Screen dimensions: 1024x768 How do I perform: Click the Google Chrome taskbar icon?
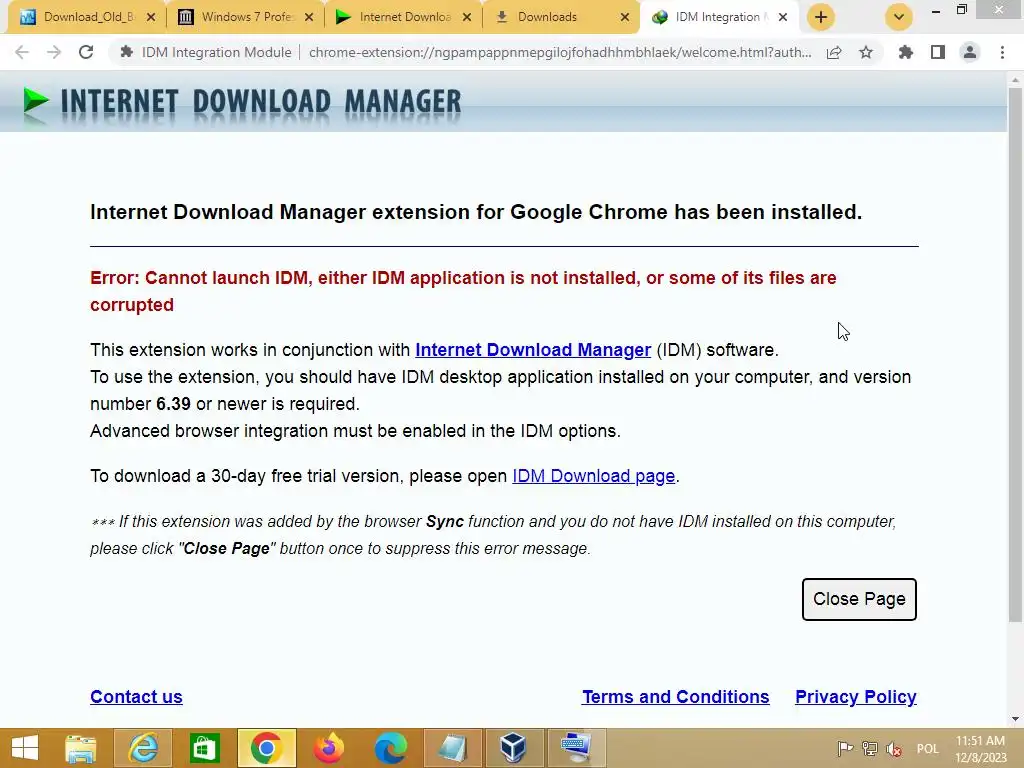tap(266, 748)
